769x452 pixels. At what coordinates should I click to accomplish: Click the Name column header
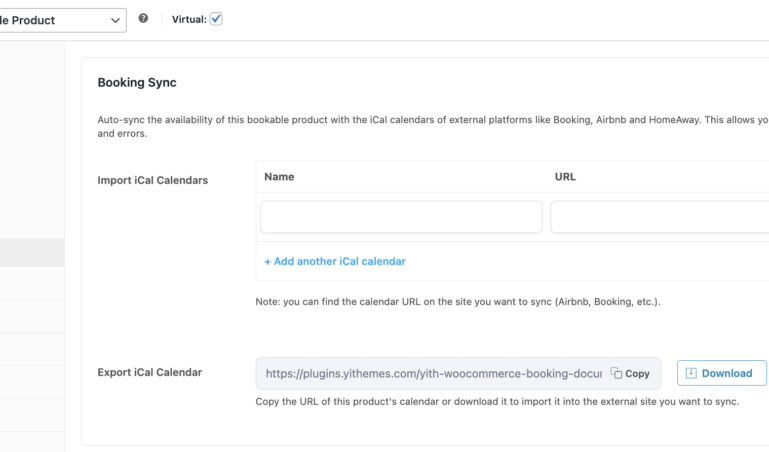point(279,177)
